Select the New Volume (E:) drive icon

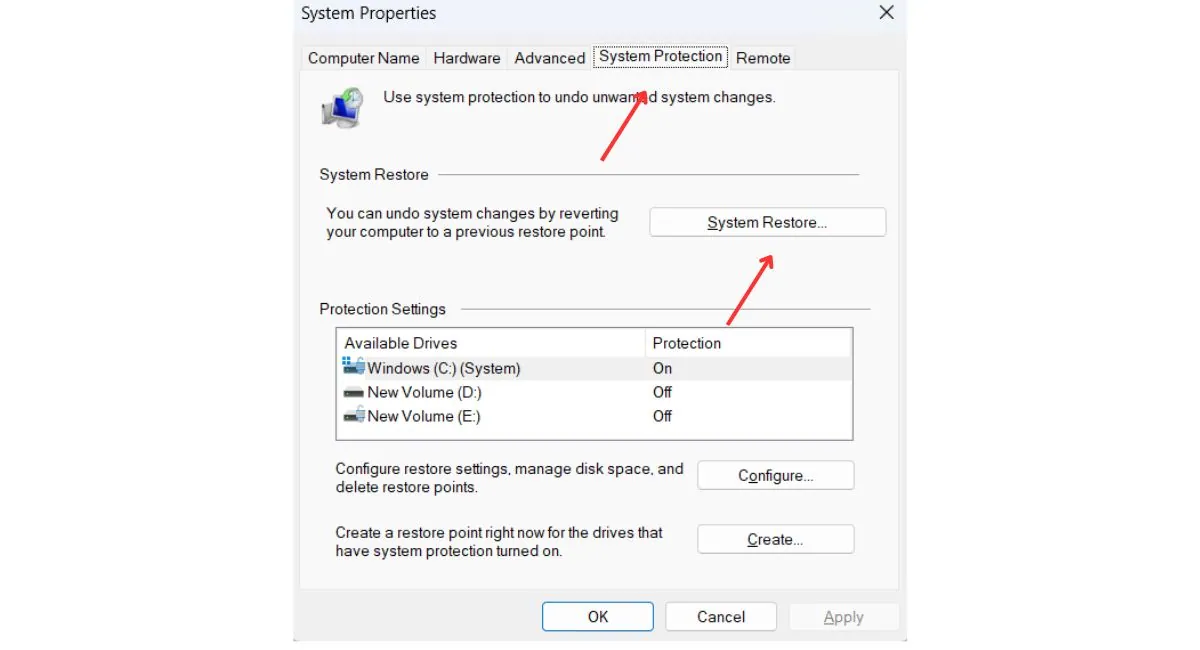tap(354, 416)
